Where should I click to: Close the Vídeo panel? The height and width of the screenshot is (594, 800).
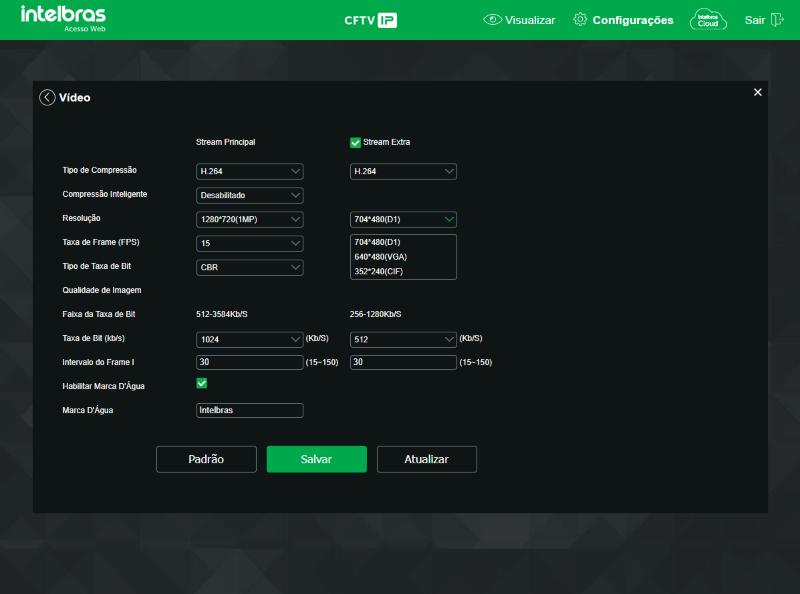pyautogui.click(x=758, y=92)
